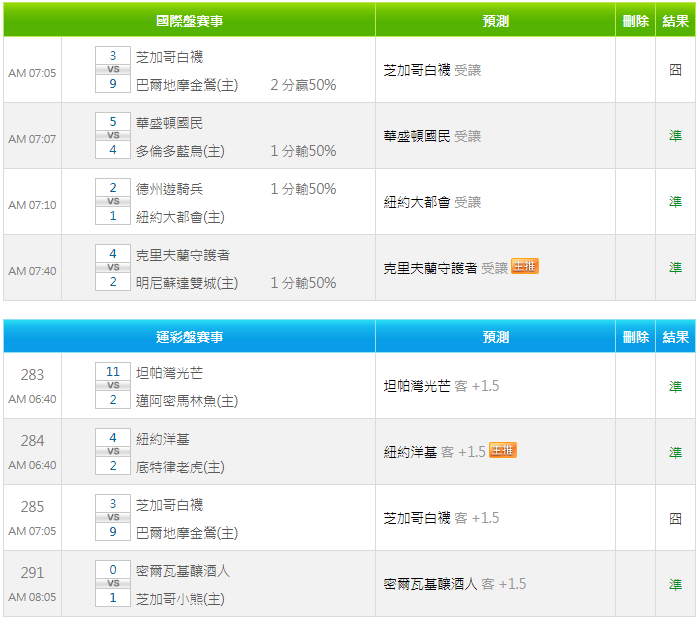
Task: Click 2 分贏50% handicap text
Action: pyautogui.click(x=303, y=85)
